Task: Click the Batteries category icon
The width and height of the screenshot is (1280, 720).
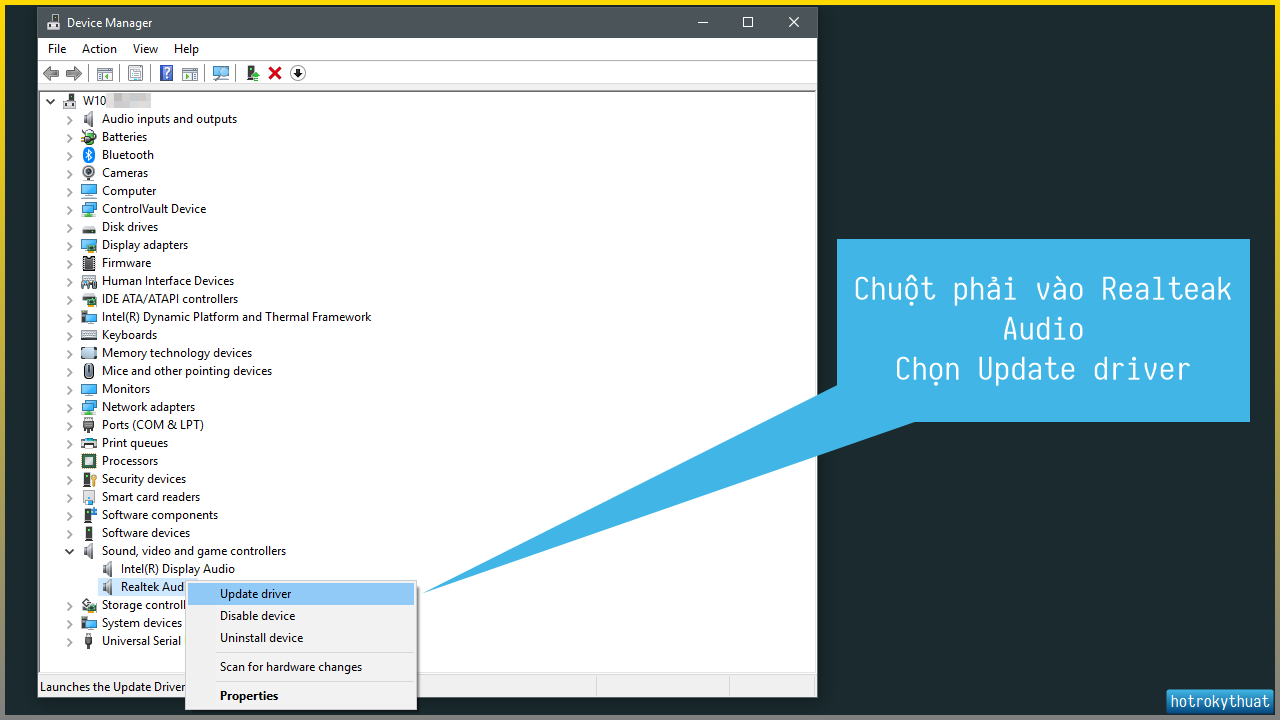Action: (89, 137)
